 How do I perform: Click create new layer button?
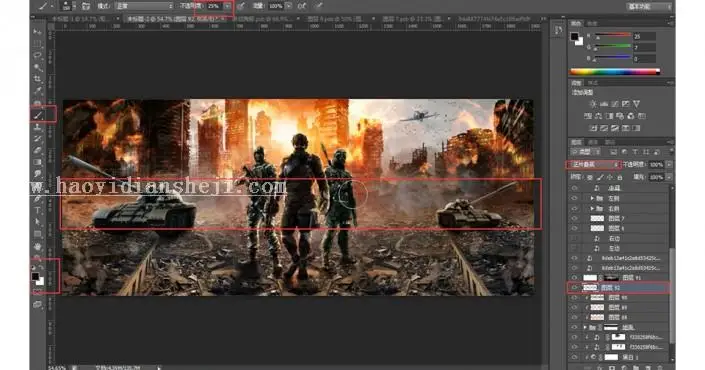click(648, 367)
